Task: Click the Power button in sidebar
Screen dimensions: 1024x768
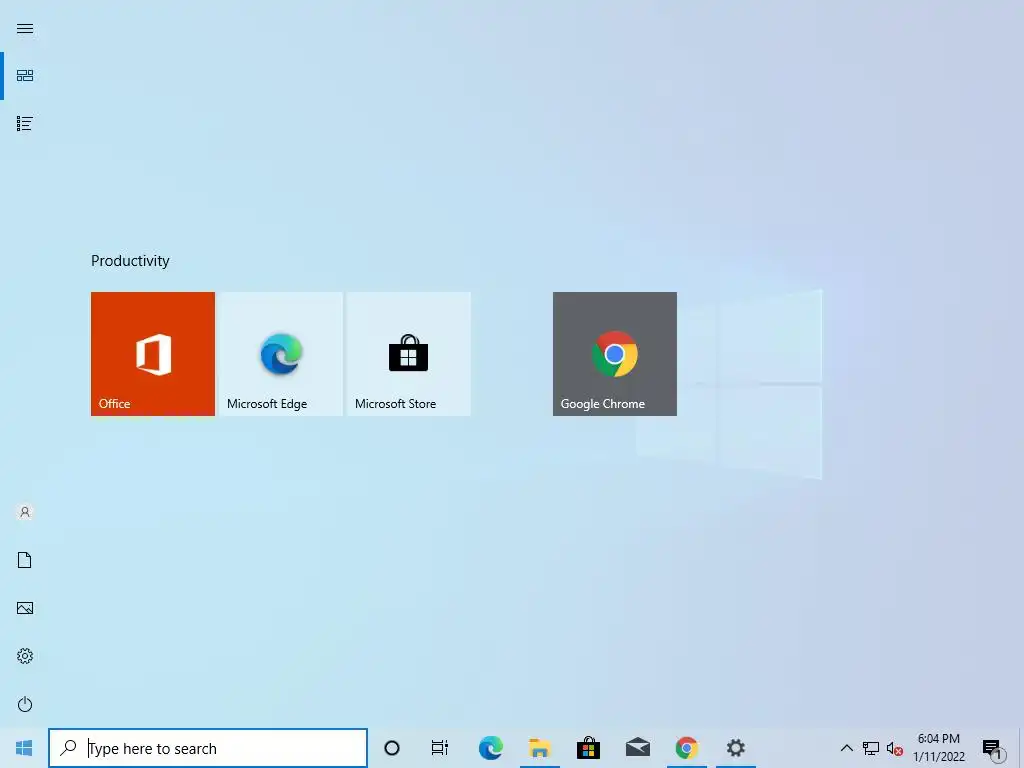Action: tap(25, 704)
